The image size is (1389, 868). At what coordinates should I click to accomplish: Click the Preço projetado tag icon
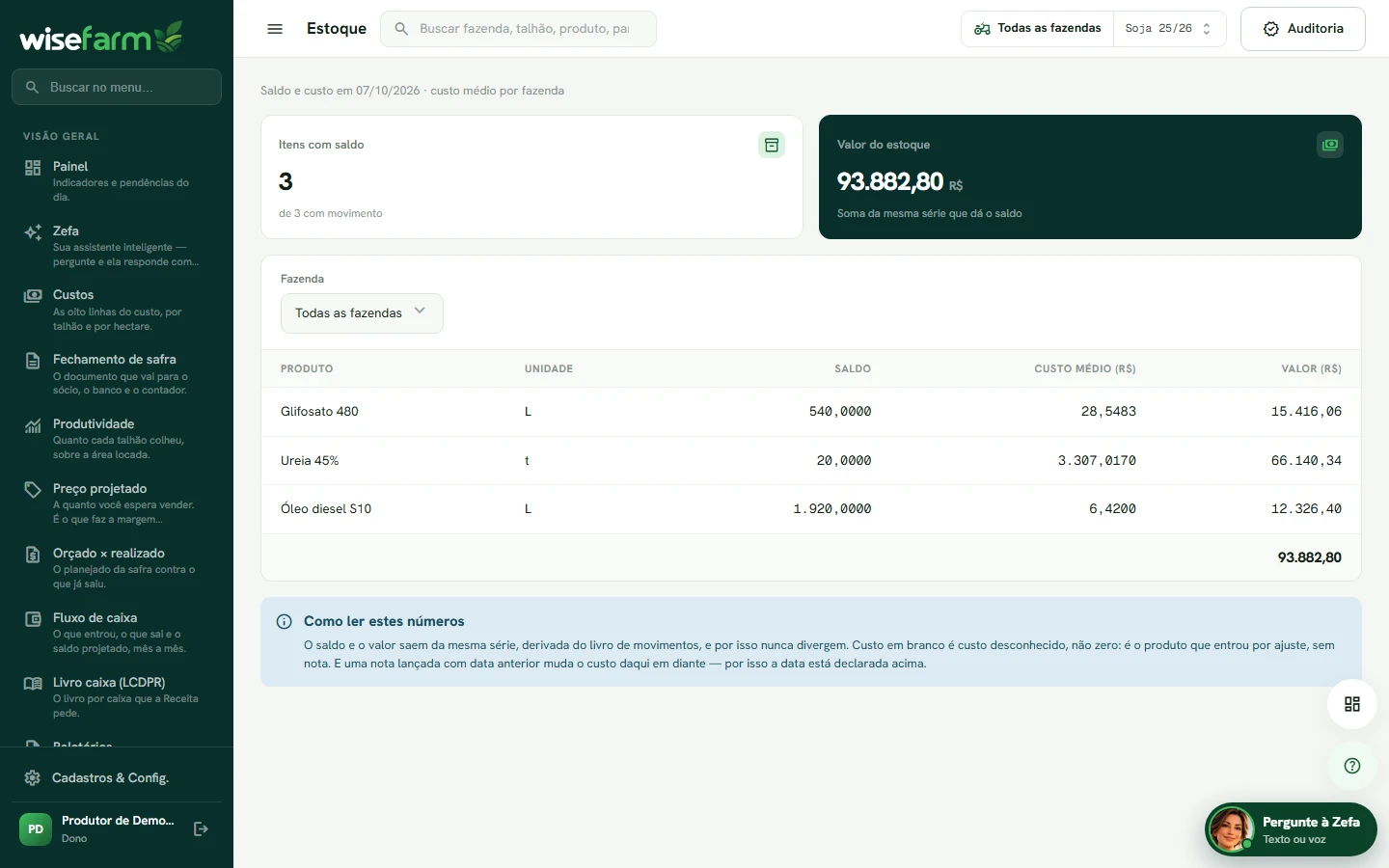(33, 490)
